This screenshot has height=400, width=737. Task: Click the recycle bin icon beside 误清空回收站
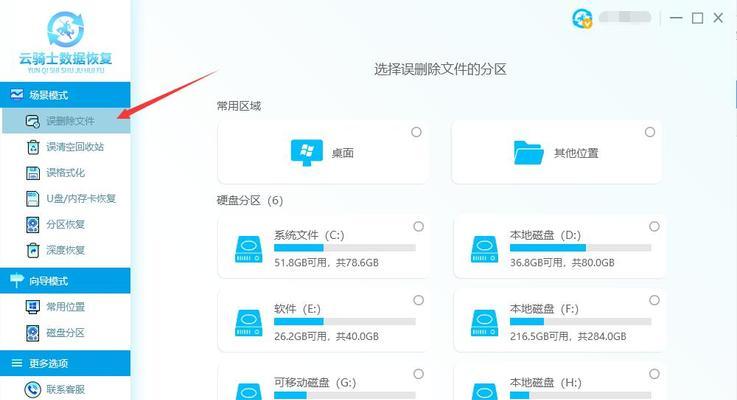(x=32, y=147)
